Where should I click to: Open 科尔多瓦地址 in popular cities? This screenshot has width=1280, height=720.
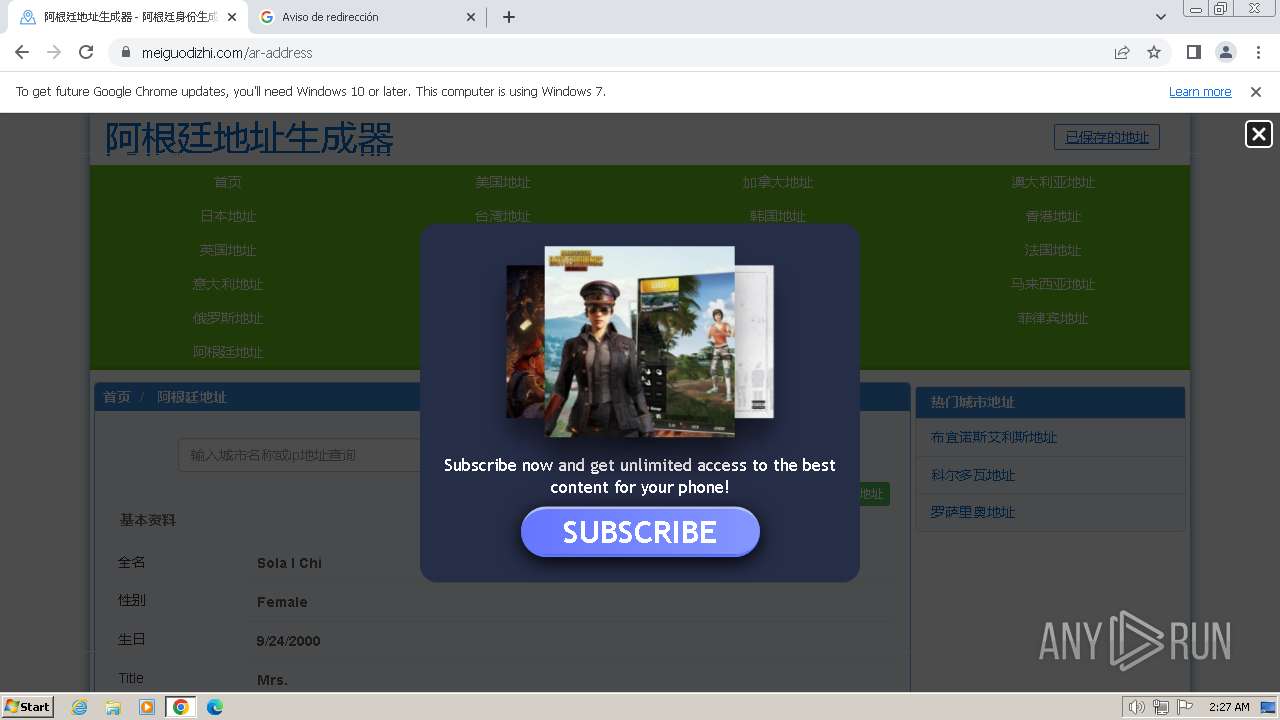(x=973, y=475)
